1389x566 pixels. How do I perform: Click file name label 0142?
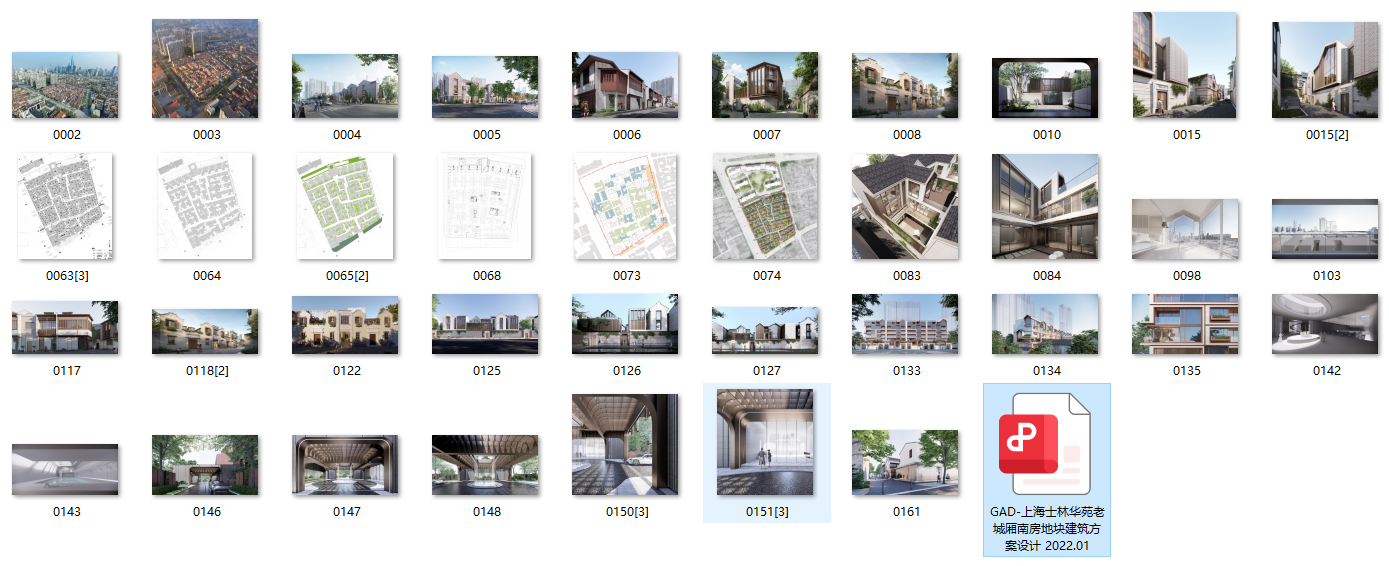[1327, 371]
